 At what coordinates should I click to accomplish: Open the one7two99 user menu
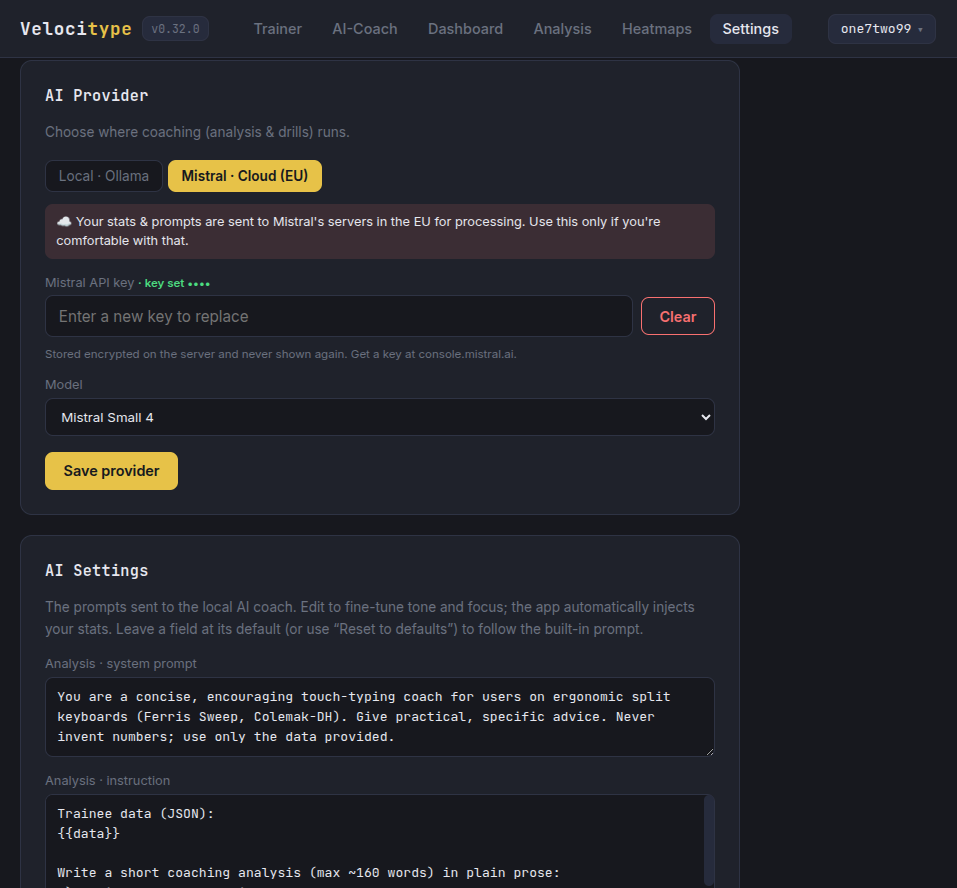pos(881,29)
